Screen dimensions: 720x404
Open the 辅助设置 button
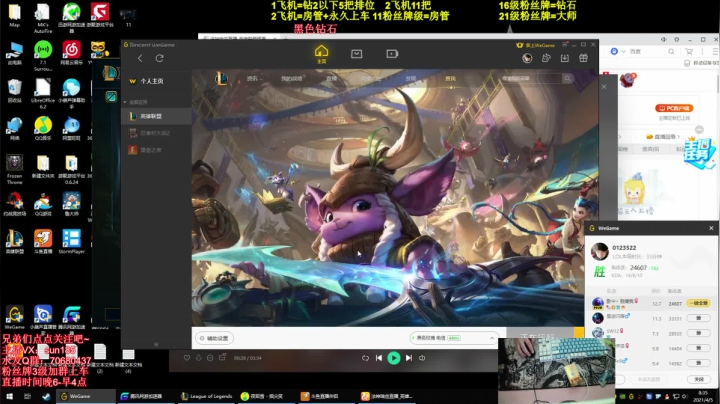[x=215, y=338]
